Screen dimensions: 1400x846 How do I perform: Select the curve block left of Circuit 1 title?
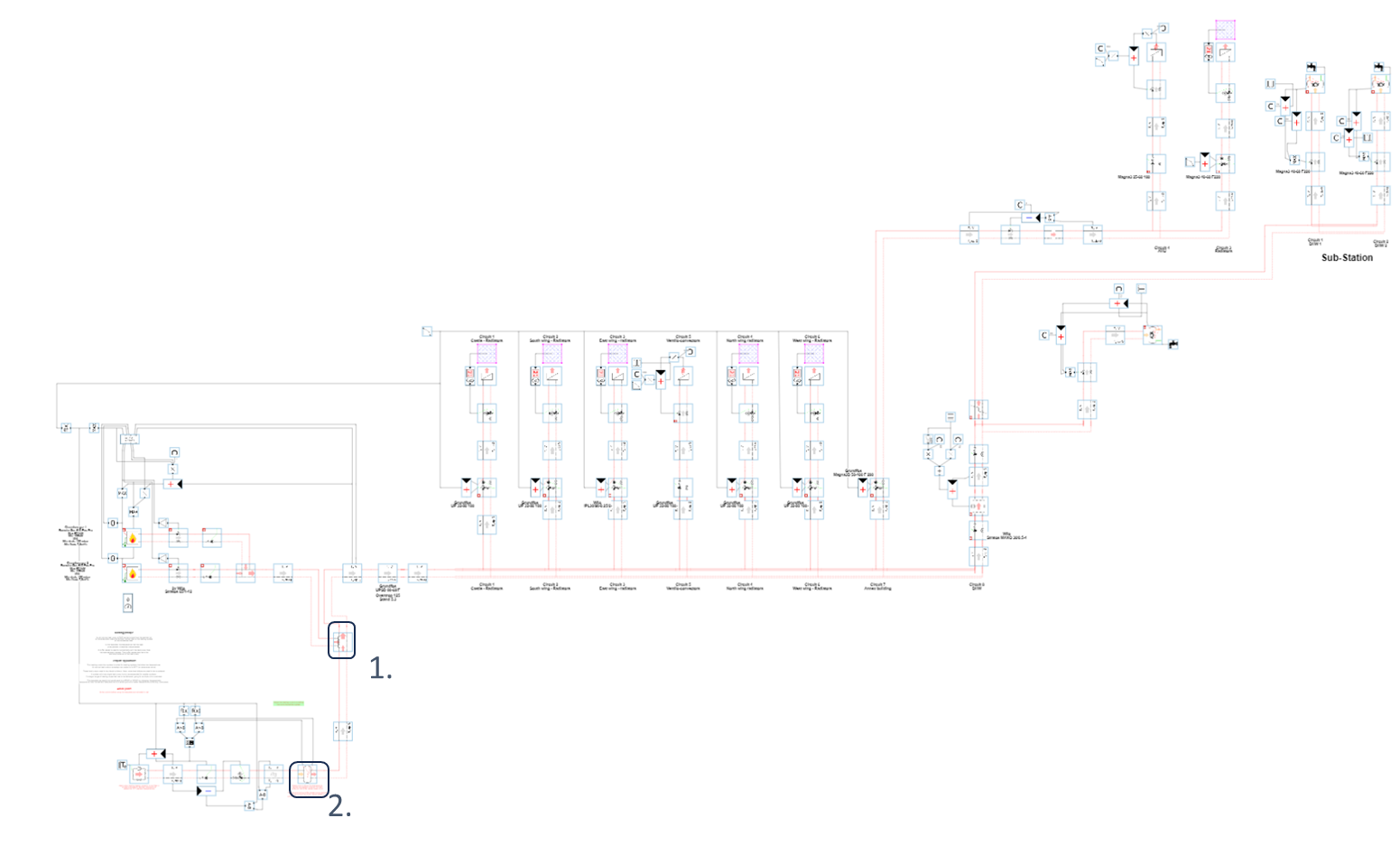tap(427, 331)
